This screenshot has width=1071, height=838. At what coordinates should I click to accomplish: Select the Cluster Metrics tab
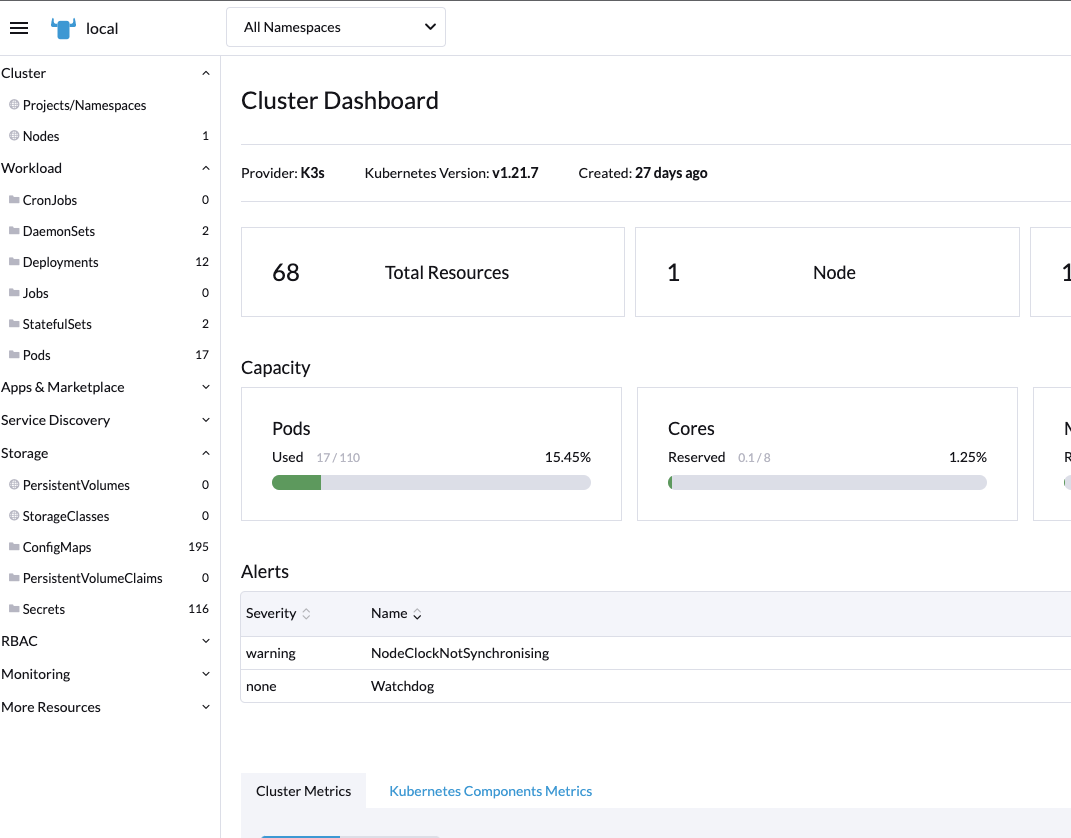303,791
